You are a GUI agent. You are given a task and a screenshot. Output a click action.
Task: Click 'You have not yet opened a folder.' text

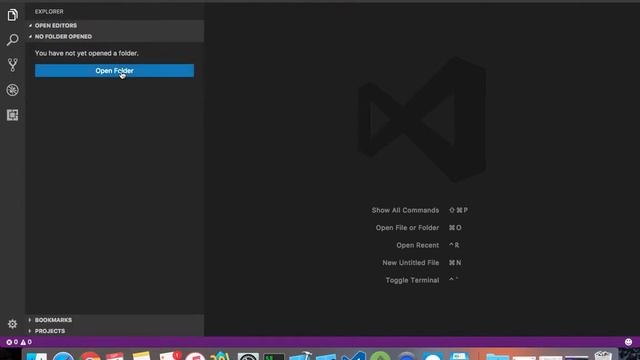pos(87,53)
